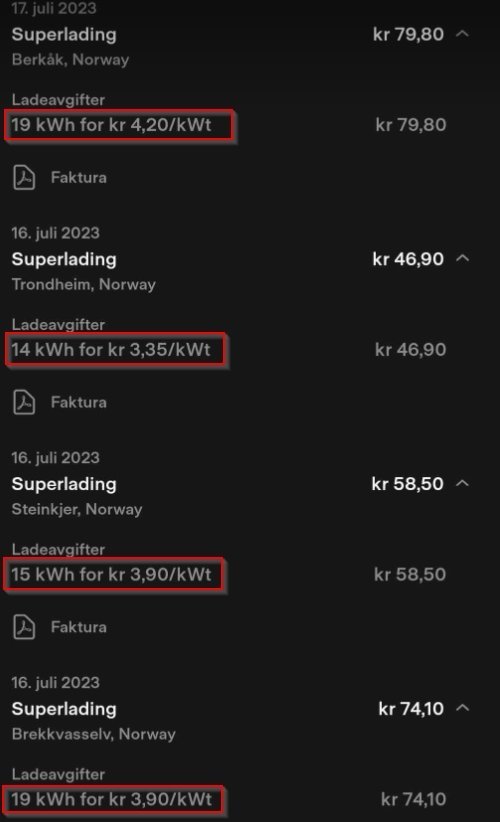Click the 19 kWh for kr 4,20/kWt line
This screenshot has width=500, height=822.
(x=111, y=125)
